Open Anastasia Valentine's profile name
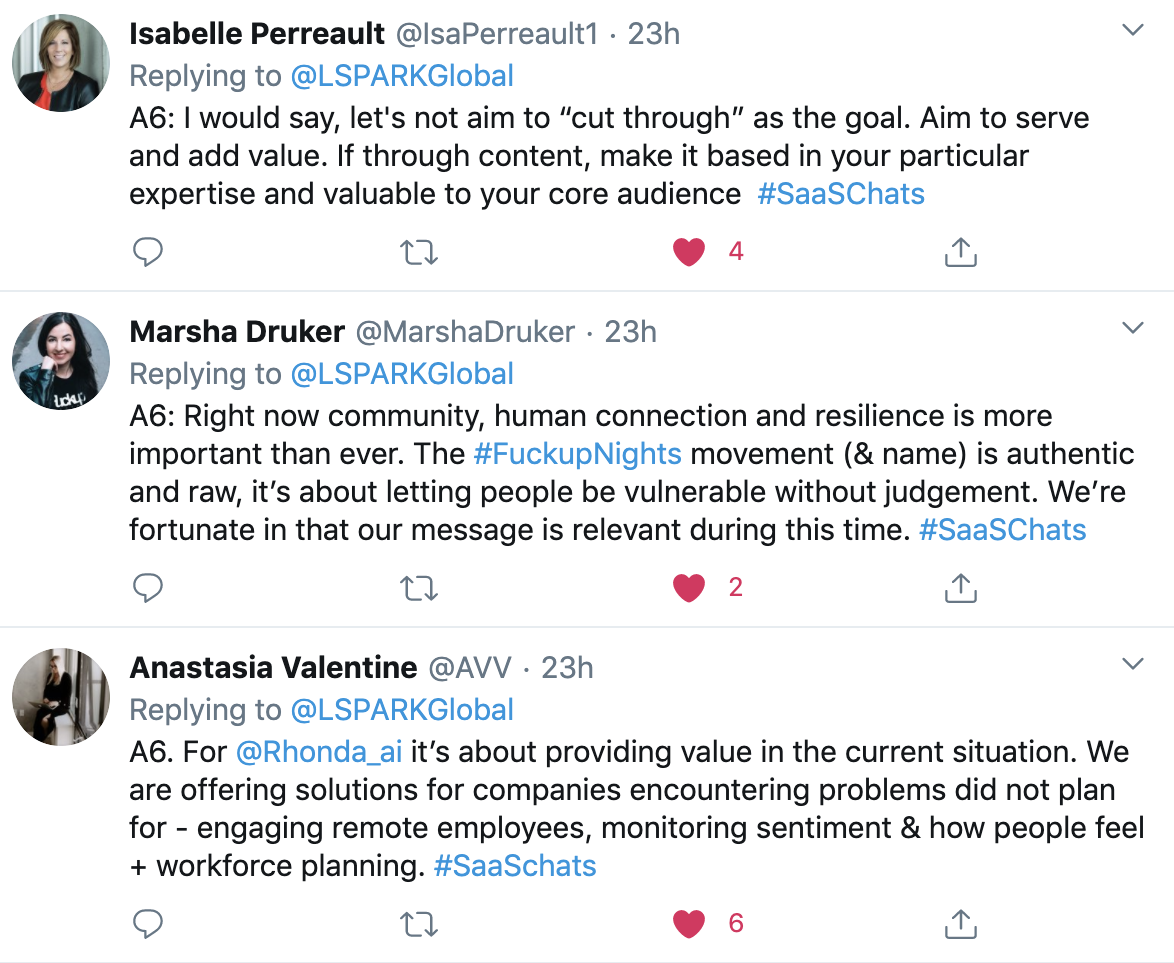This screenshot has height=963, width=1174. coord(273,667)
